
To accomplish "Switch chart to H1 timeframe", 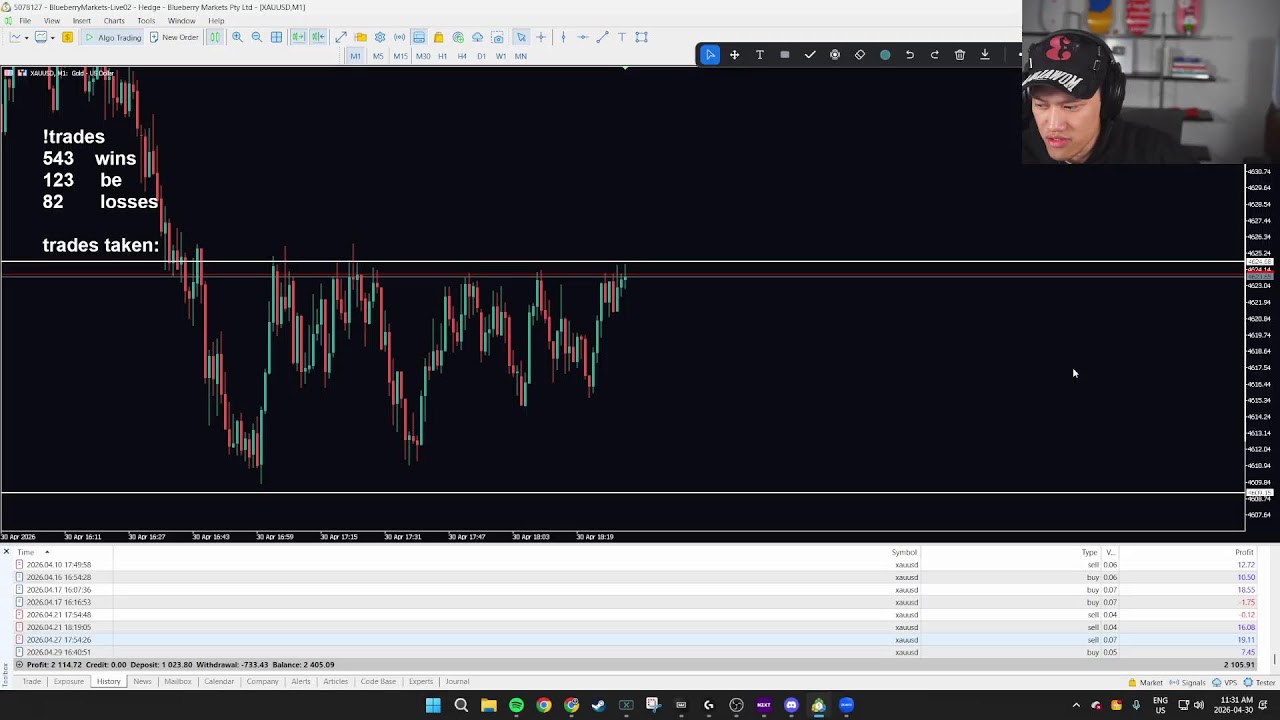I will coord(442,56).
